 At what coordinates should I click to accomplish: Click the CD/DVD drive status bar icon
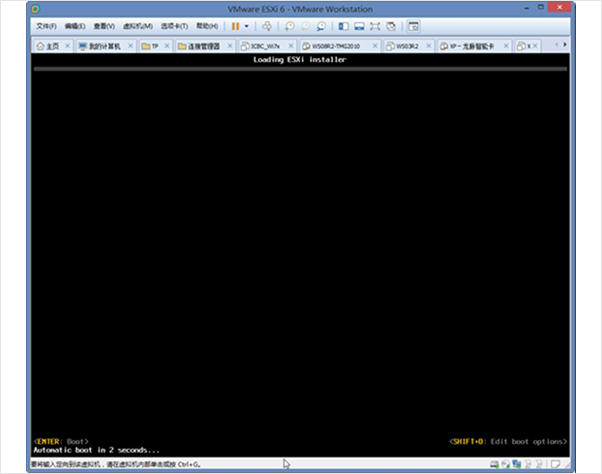click(x=506, y=464)
